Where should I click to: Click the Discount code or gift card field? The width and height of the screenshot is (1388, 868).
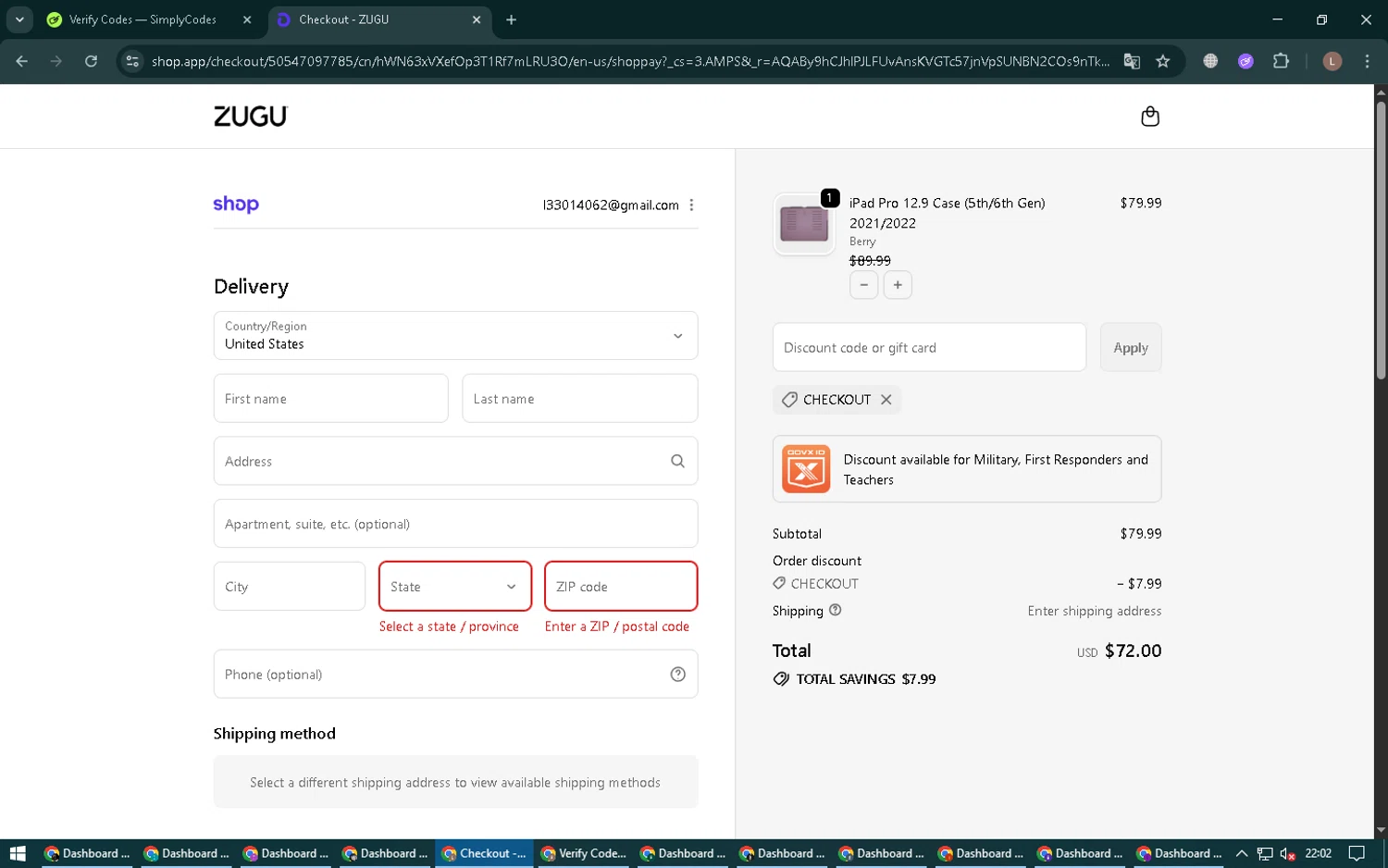[x=929, y=348]
